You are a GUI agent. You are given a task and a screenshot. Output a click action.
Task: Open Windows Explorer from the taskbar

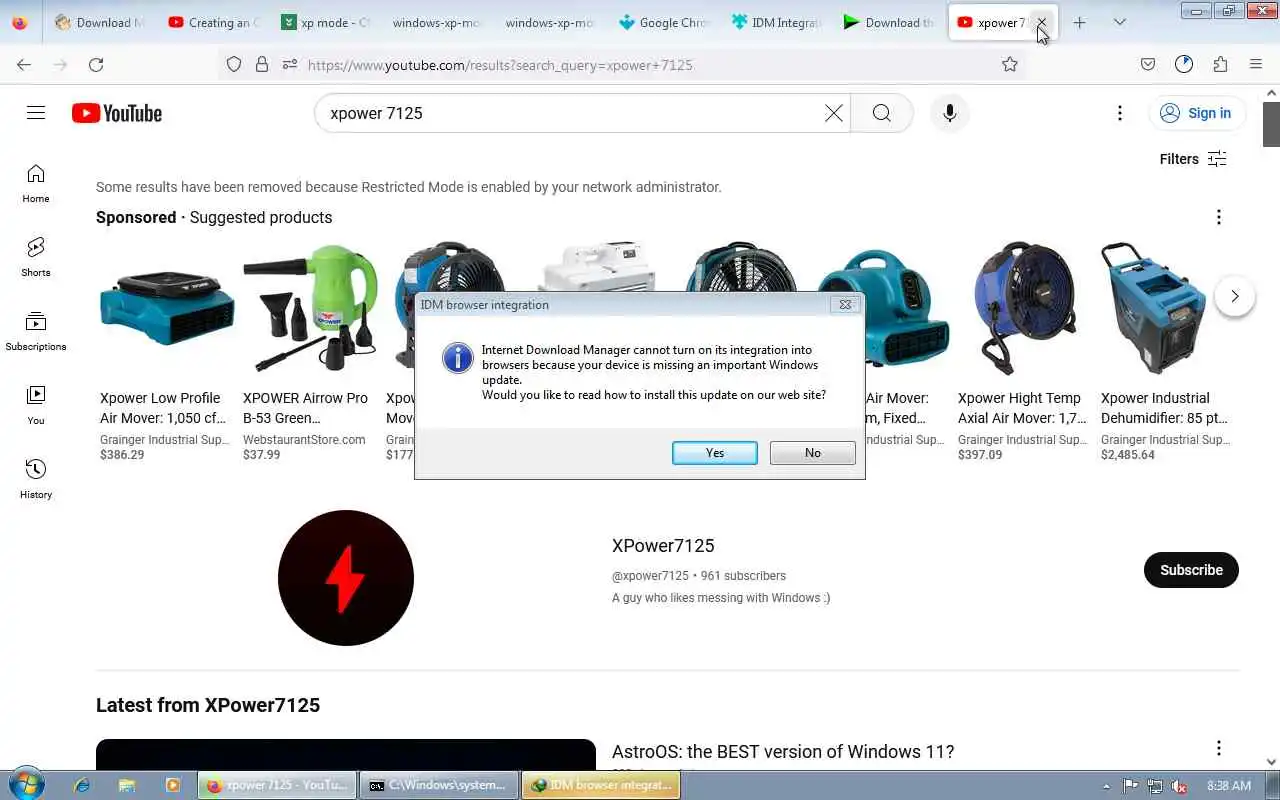[127, 786]
